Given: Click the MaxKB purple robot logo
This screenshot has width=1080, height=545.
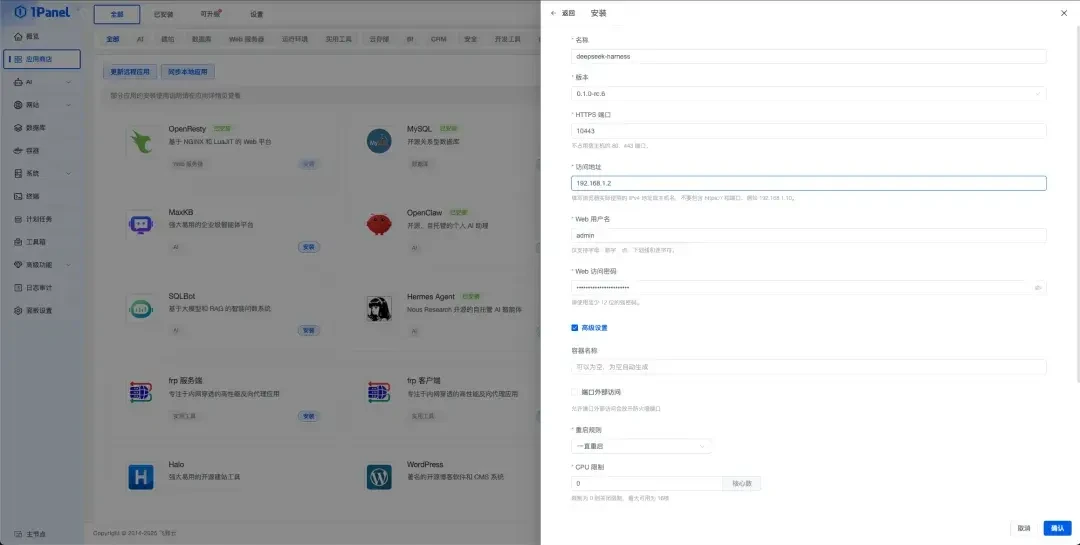Looking at the screenshot, I should tap(141, 225).
